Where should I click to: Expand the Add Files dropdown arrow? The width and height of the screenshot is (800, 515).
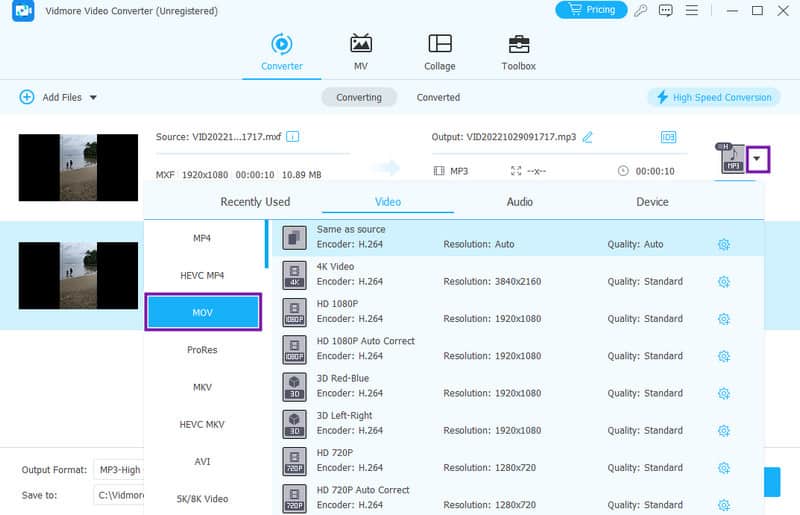tap(93, 98)
